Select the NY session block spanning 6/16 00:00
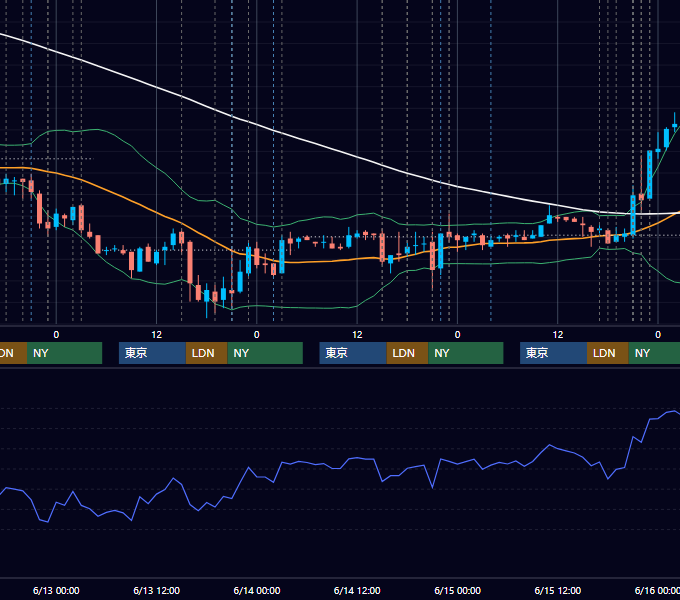Image resolution: width=680 pixels, height=600 pixels. (654, 353)
